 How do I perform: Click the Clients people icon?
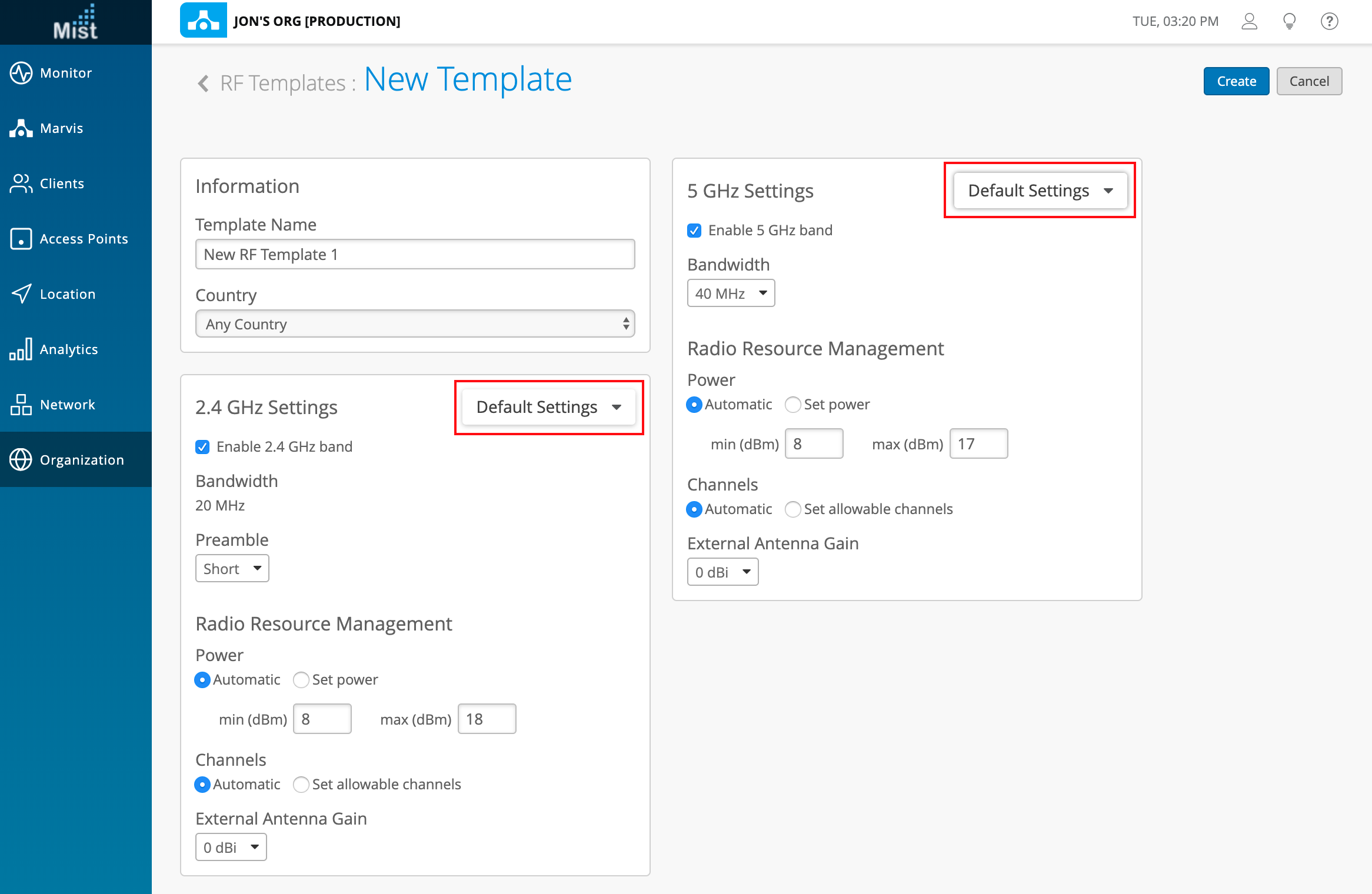[x=21, y=184]
